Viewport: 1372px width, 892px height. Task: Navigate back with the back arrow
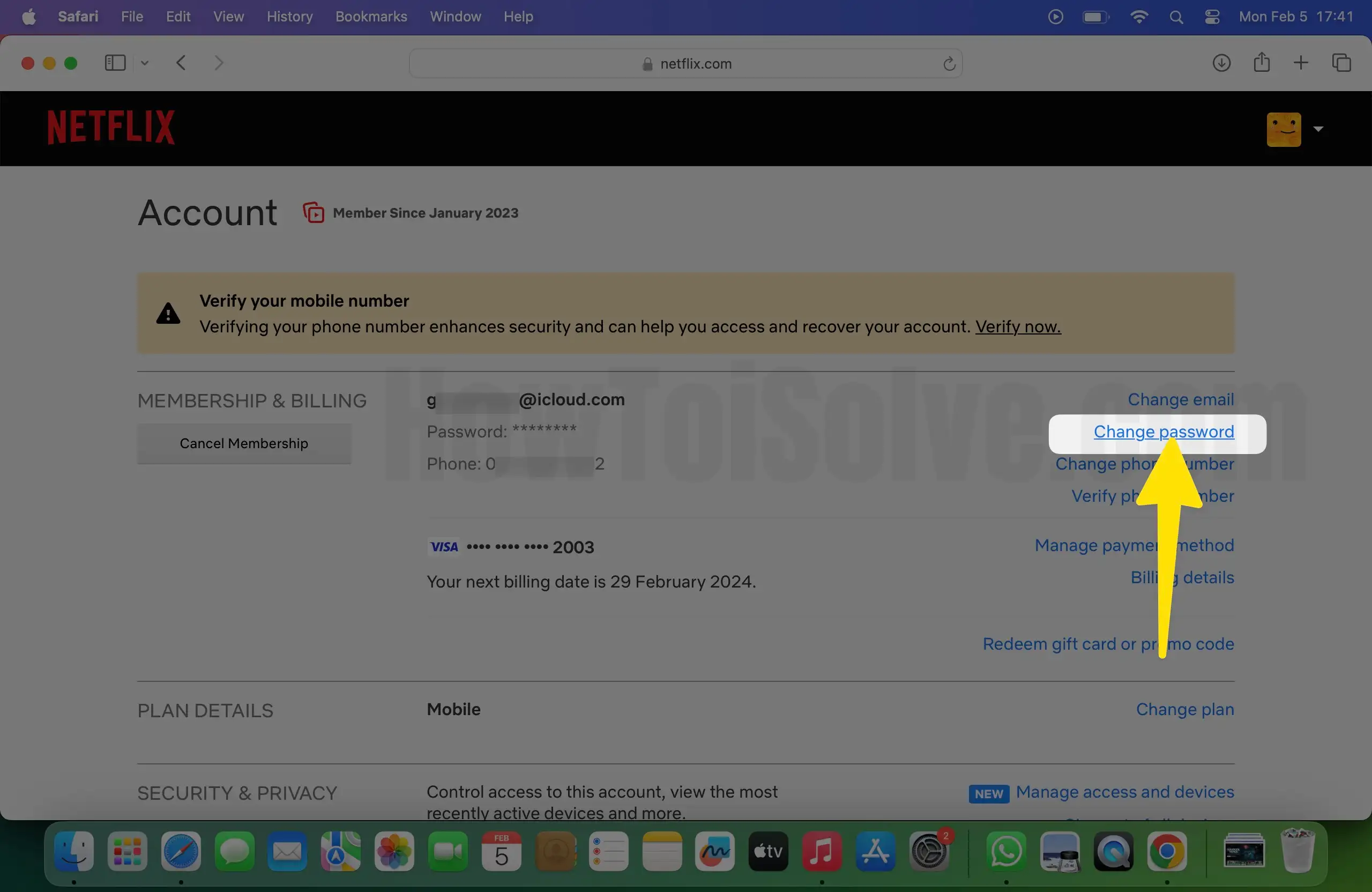coord(181,63)
